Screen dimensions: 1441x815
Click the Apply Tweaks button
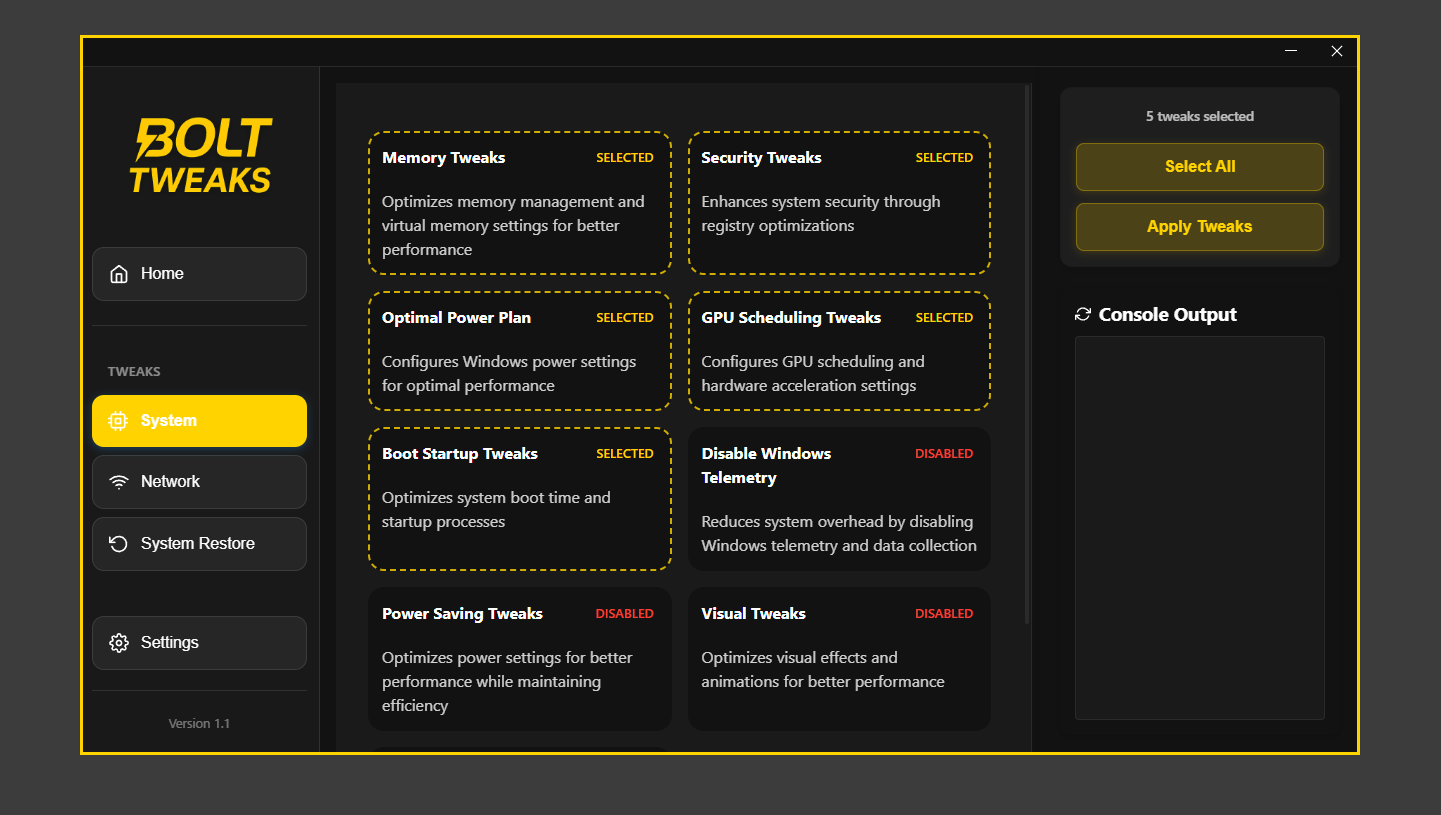pos(1199,227)
